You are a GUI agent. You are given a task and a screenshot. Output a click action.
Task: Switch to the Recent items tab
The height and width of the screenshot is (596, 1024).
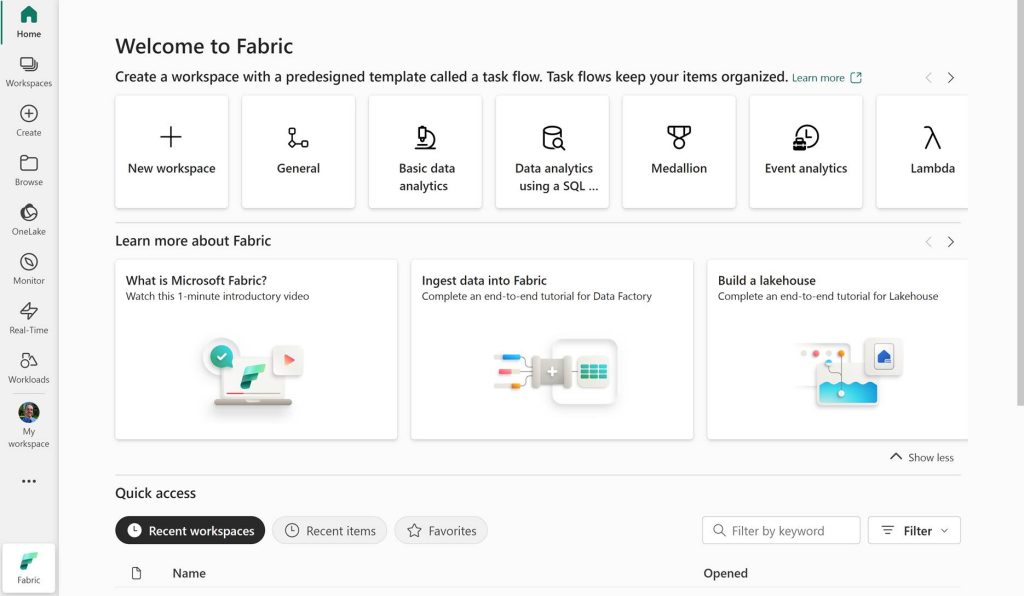pyautogui.click(x=330, y=531)
